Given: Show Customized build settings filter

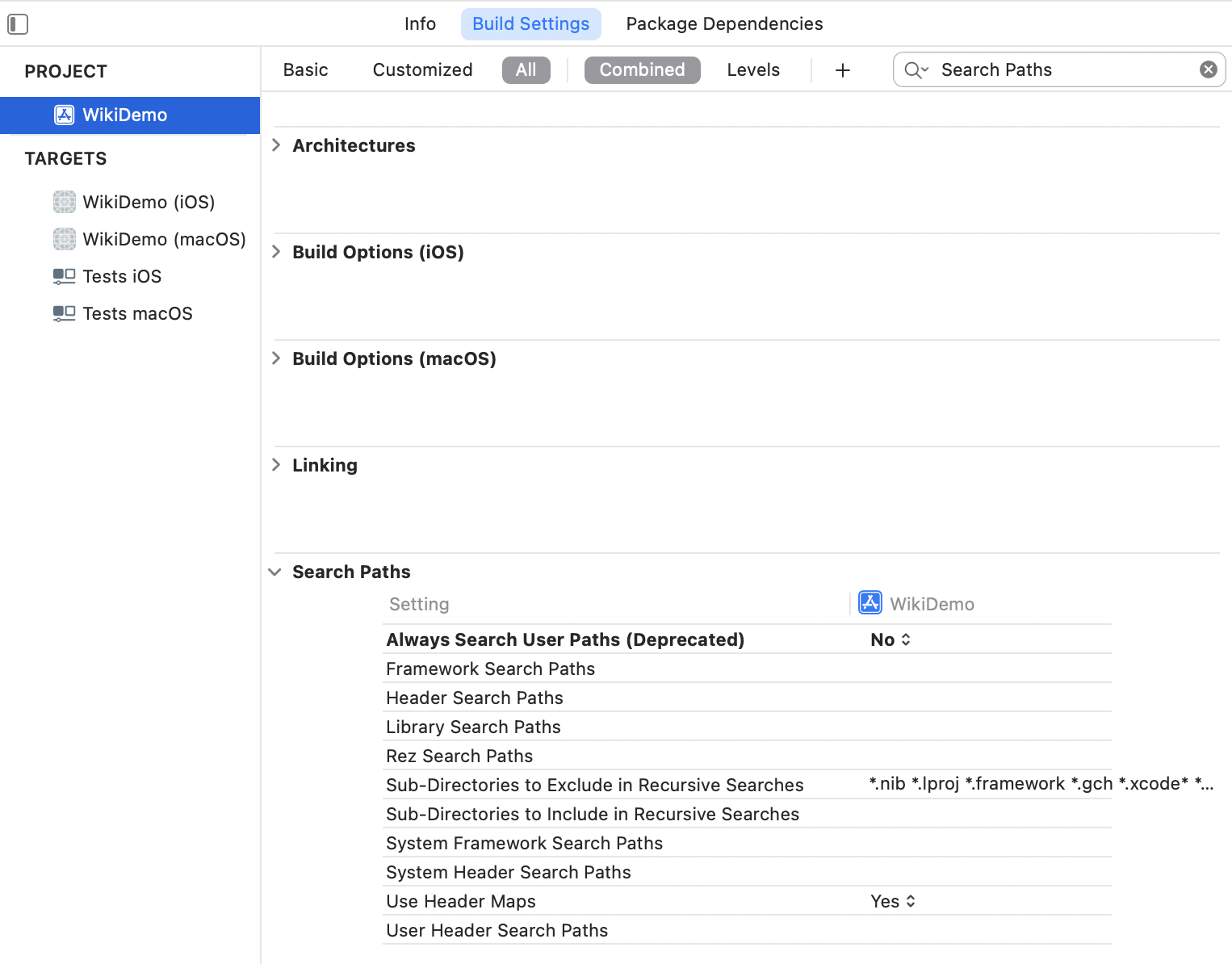Looking at the screenshot, I should coord(423,70).
